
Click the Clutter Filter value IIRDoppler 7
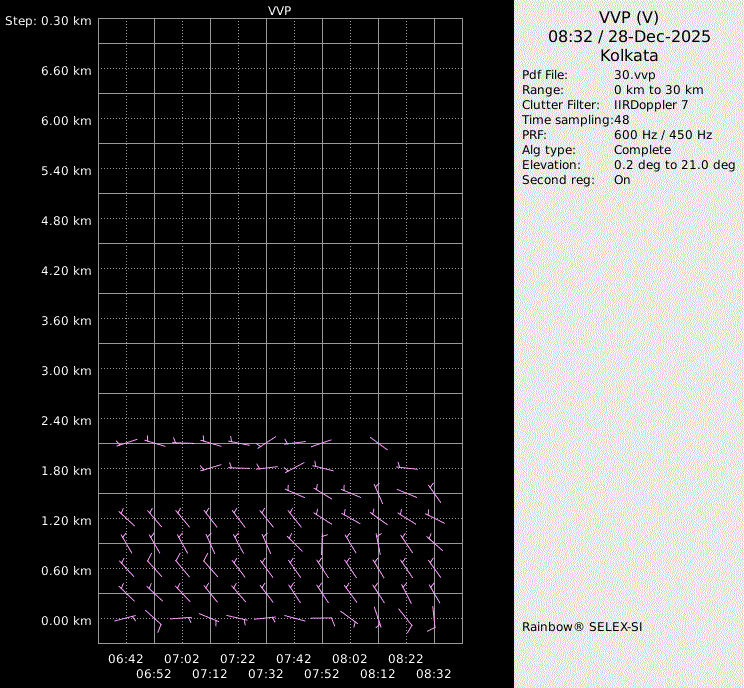point(651,105)
